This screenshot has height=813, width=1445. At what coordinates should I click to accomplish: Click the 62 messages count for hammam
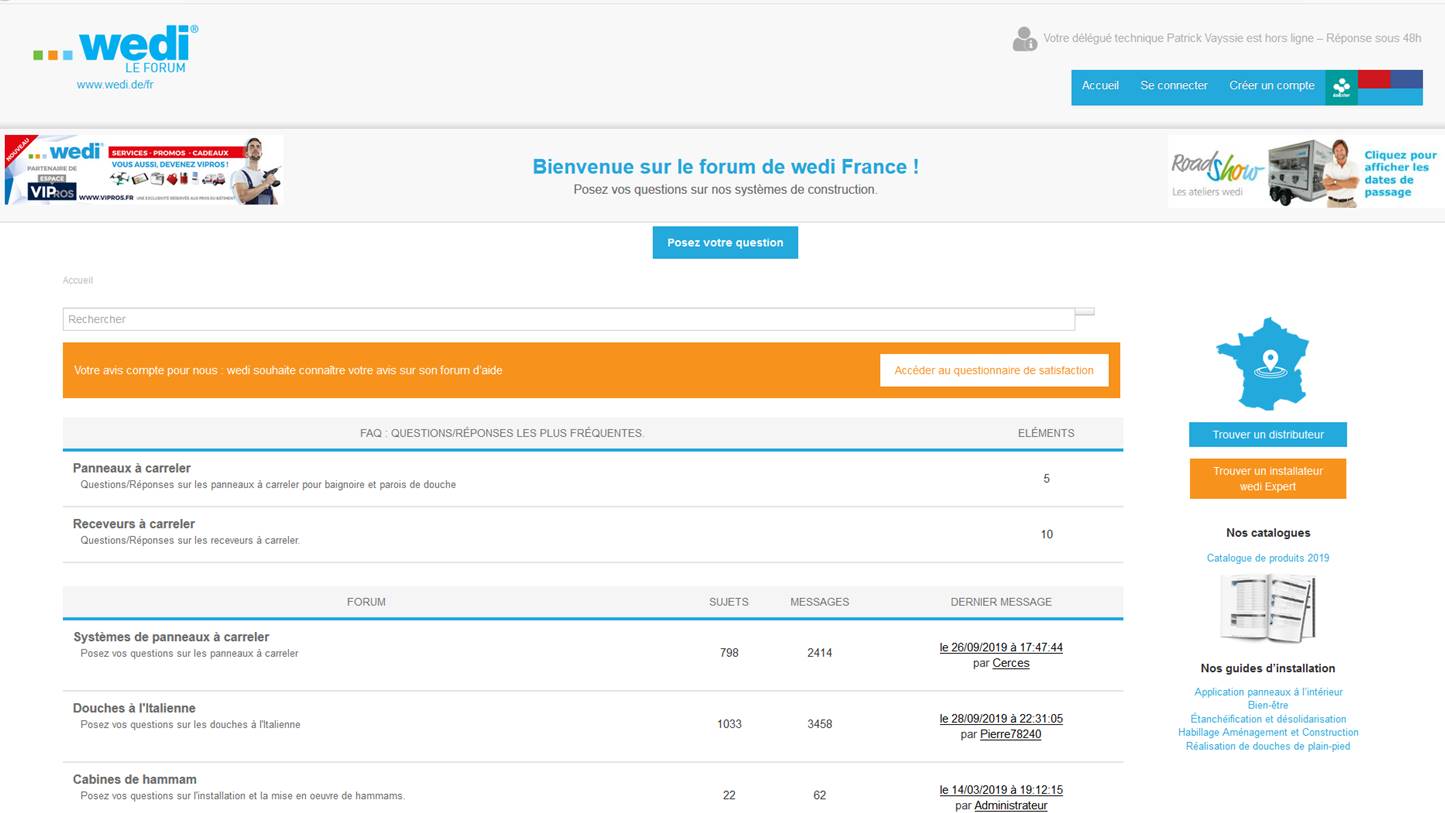(820, 796)
